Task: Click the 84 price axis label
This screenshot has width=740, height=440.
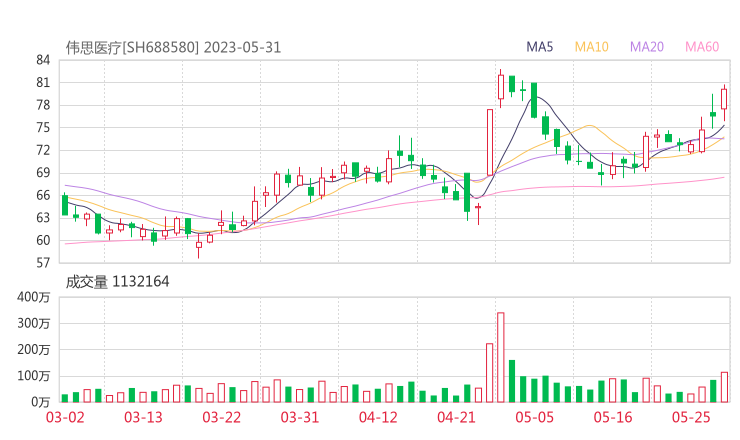Action: point(43,60)
